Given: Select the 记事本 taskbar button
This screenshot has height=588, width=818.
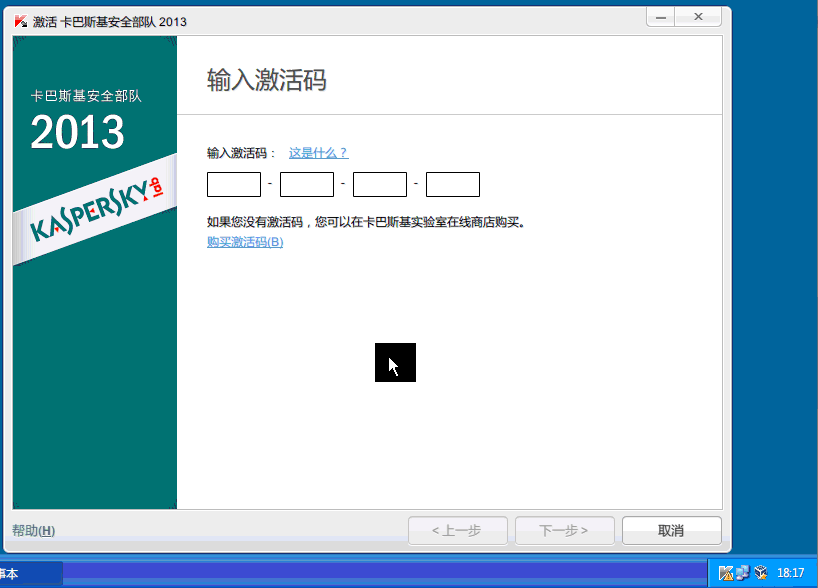Looking at the screenshot, I should pos(30,573).
